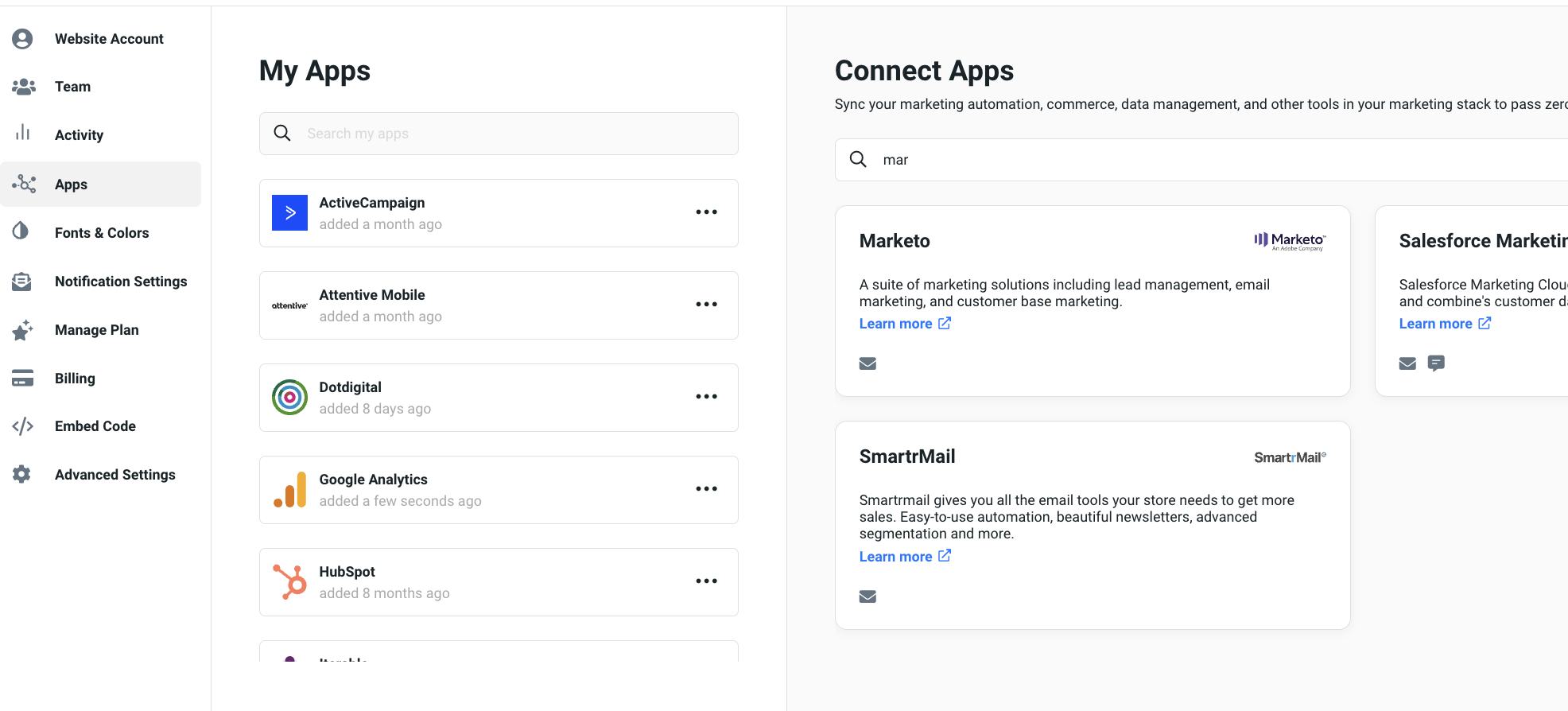Click the Manage Plan star icon
The image size is (1568, 711).
[x=22, y=330]
